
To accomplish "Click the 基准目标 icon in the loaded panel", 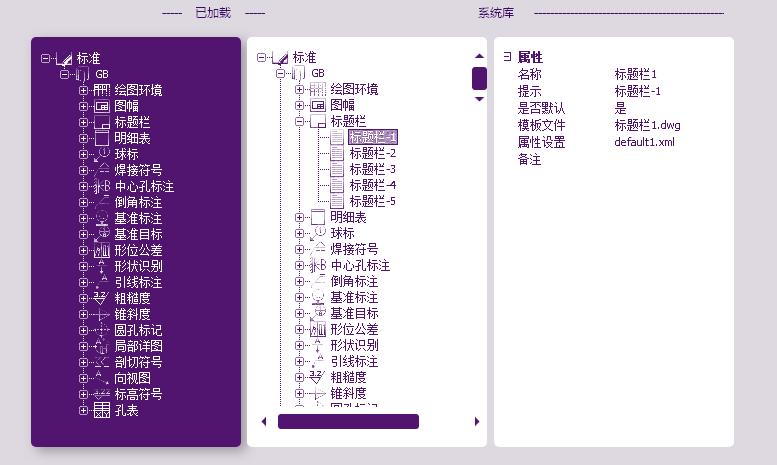I will point(102,234).
